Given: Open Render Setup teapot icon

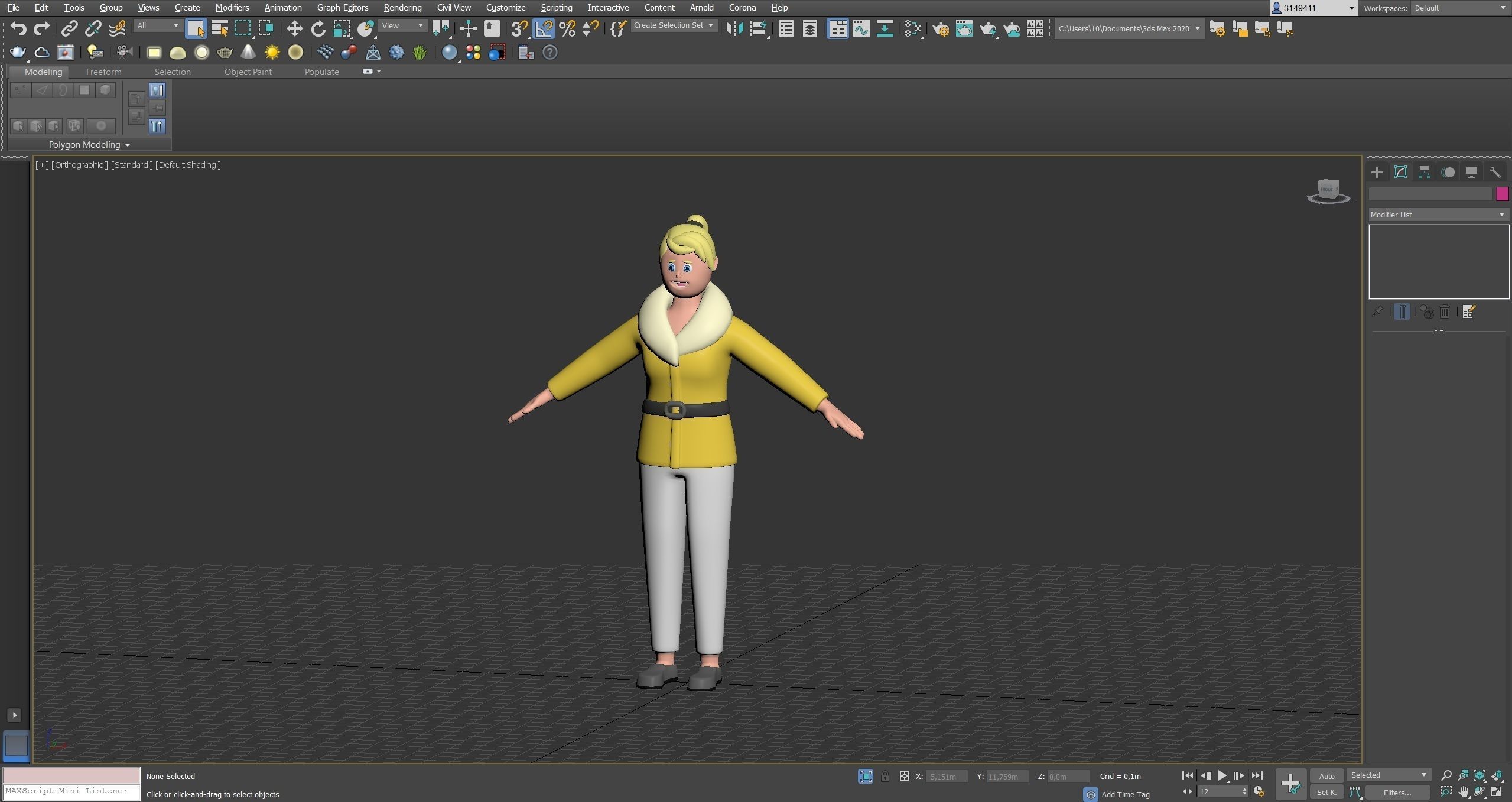Looking at the screenshot, I should pyautogui.click(x=941, y=28).
